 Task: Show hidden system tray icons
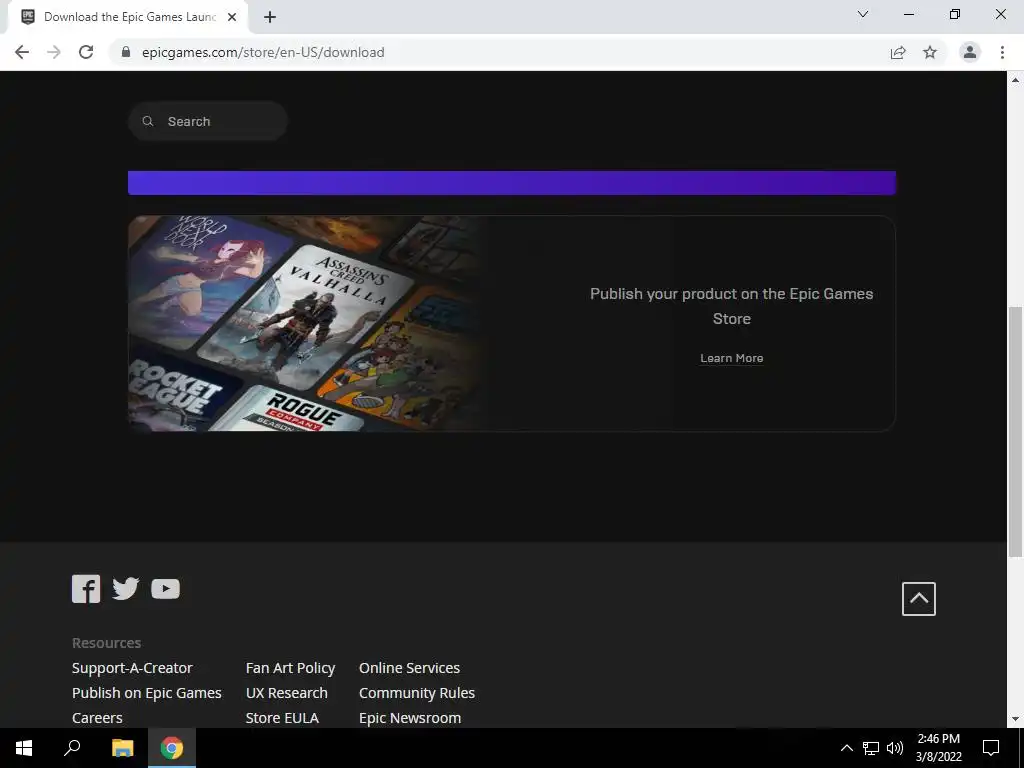pyautogui.click(x=846, y=748)
